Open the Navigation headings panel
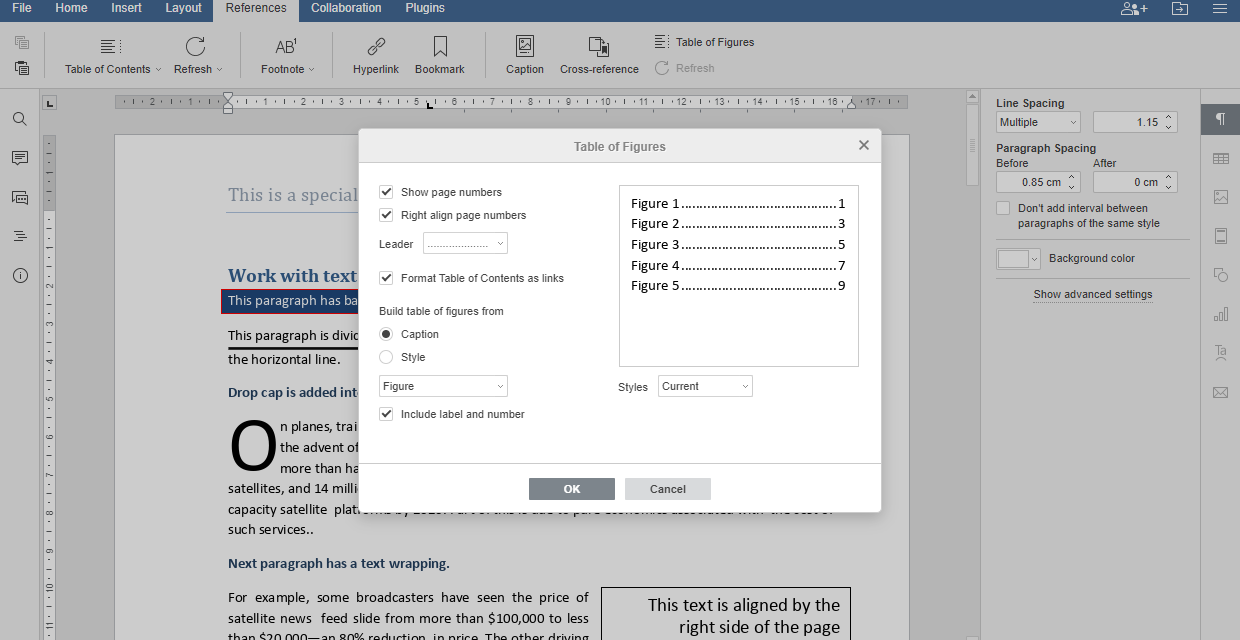 pyautogui.click(x=19, y=236)
